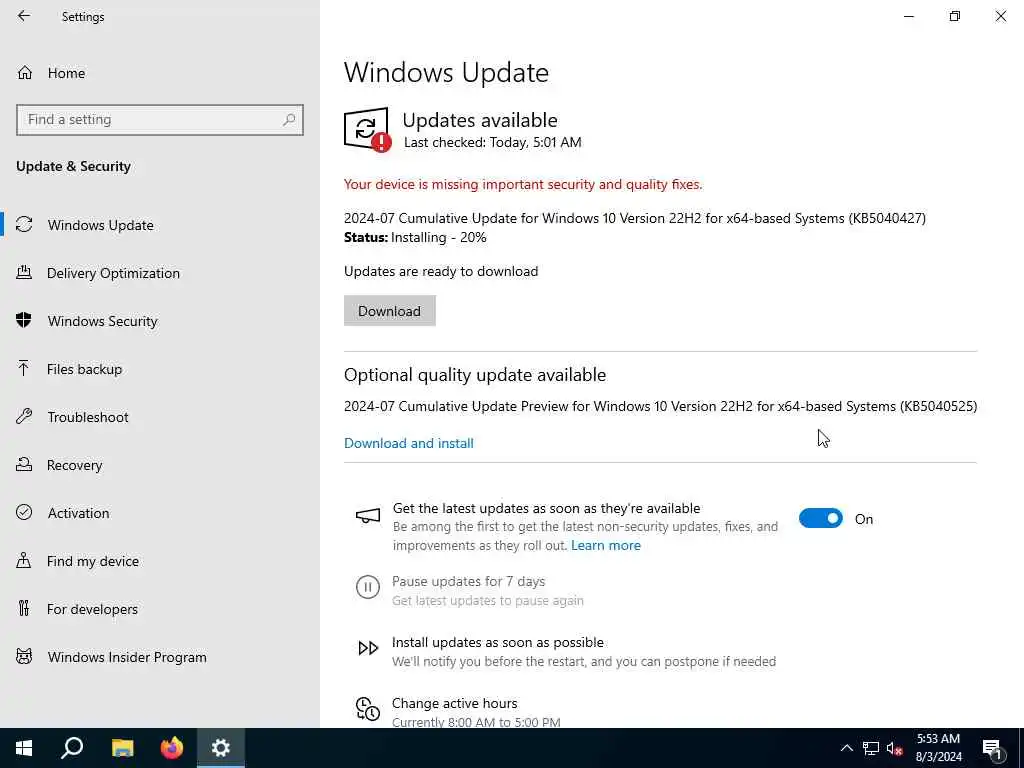The image size is (1024, 768).
Task: Click the Update & Security heading
Action: click(73, 166)
